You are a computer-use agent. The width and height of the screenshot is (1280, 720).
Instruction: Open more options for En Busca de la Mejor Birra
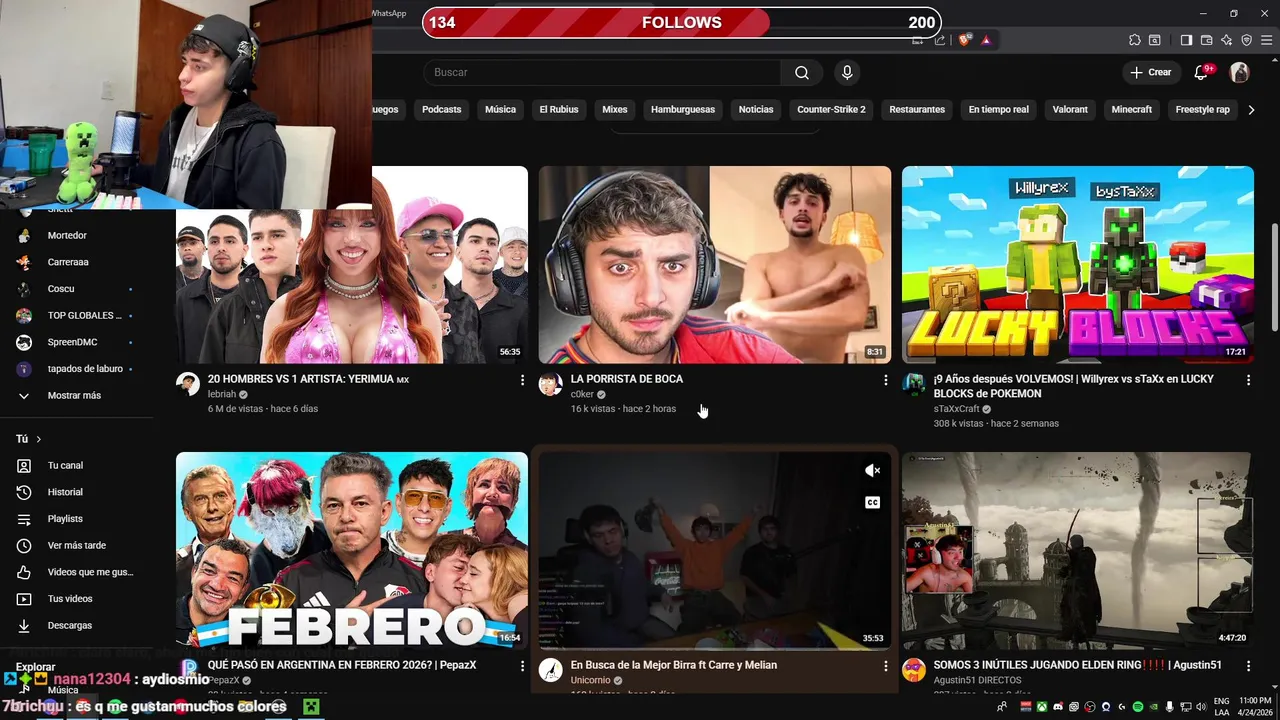(885, 666)
